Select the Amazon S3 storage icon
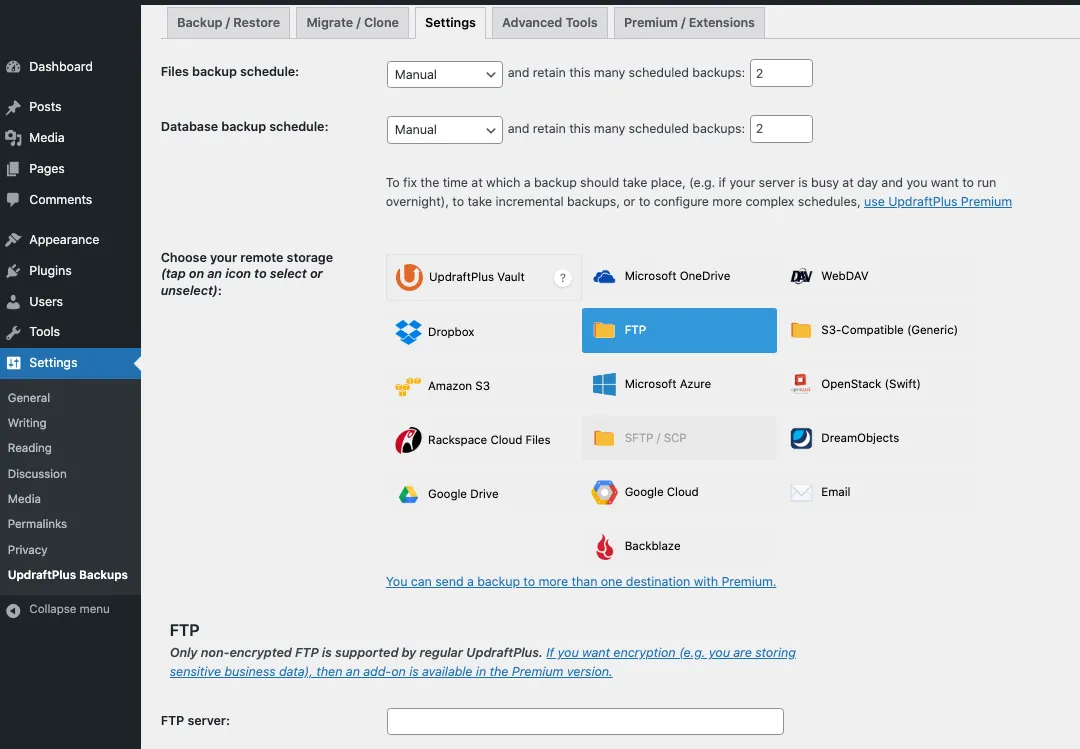The height and width of the screenshot is (749, 1080). 408,386
